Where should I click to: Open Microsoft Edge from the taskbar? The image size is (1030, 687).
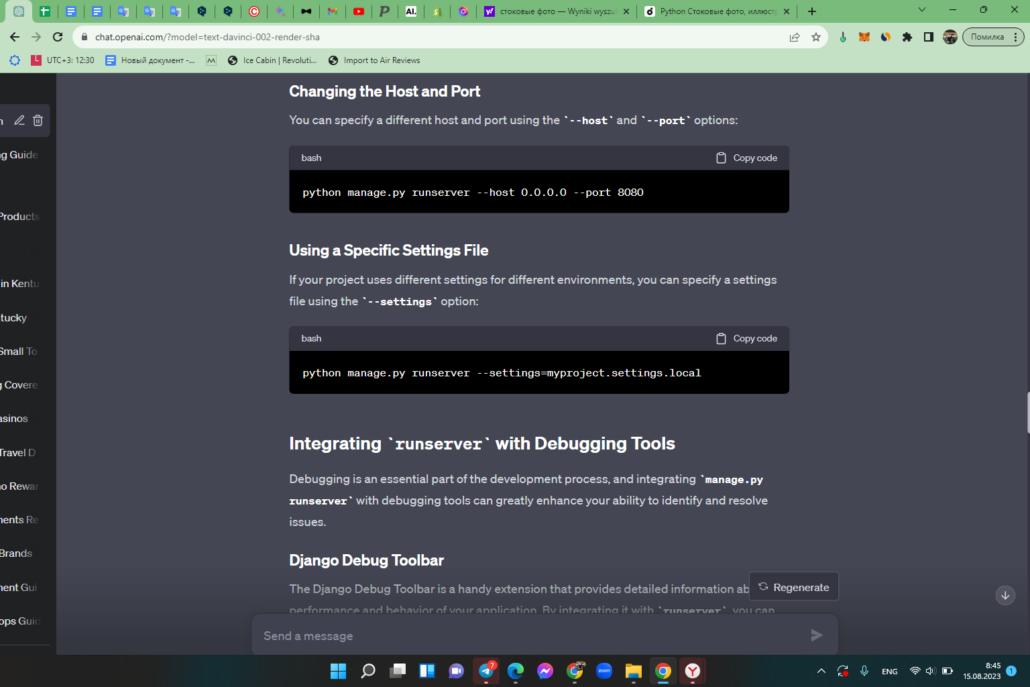pos(516,671)
